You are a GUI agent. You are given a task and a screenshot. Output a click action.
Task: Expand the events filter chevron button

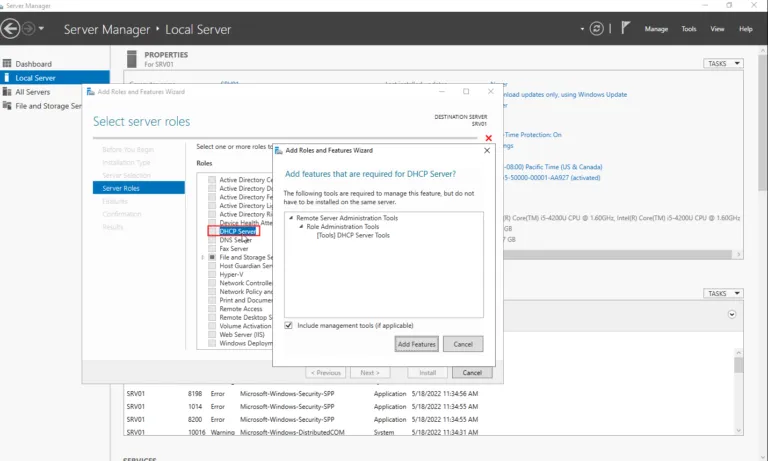point(732,315)
